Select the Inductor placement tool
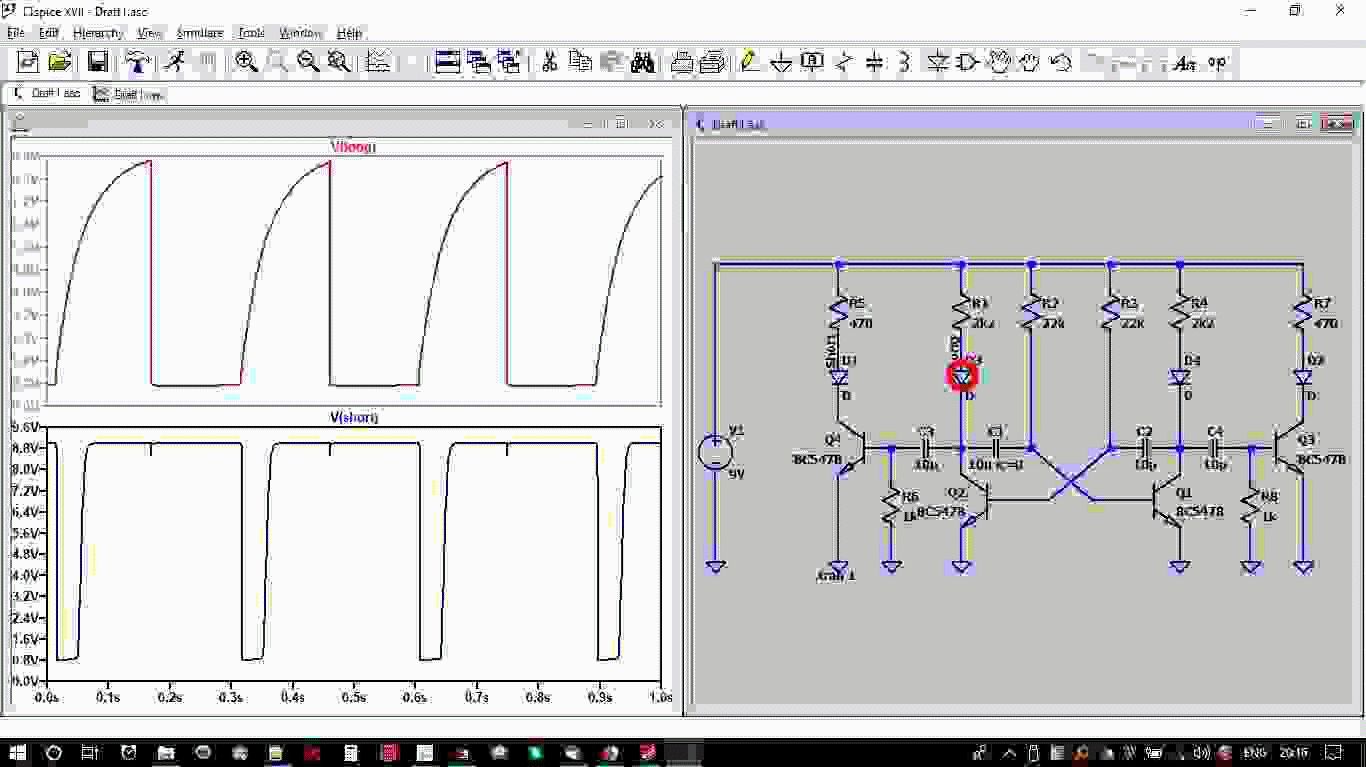The width and height of the screenshot is (1366, 767). [x=905, y=62]
